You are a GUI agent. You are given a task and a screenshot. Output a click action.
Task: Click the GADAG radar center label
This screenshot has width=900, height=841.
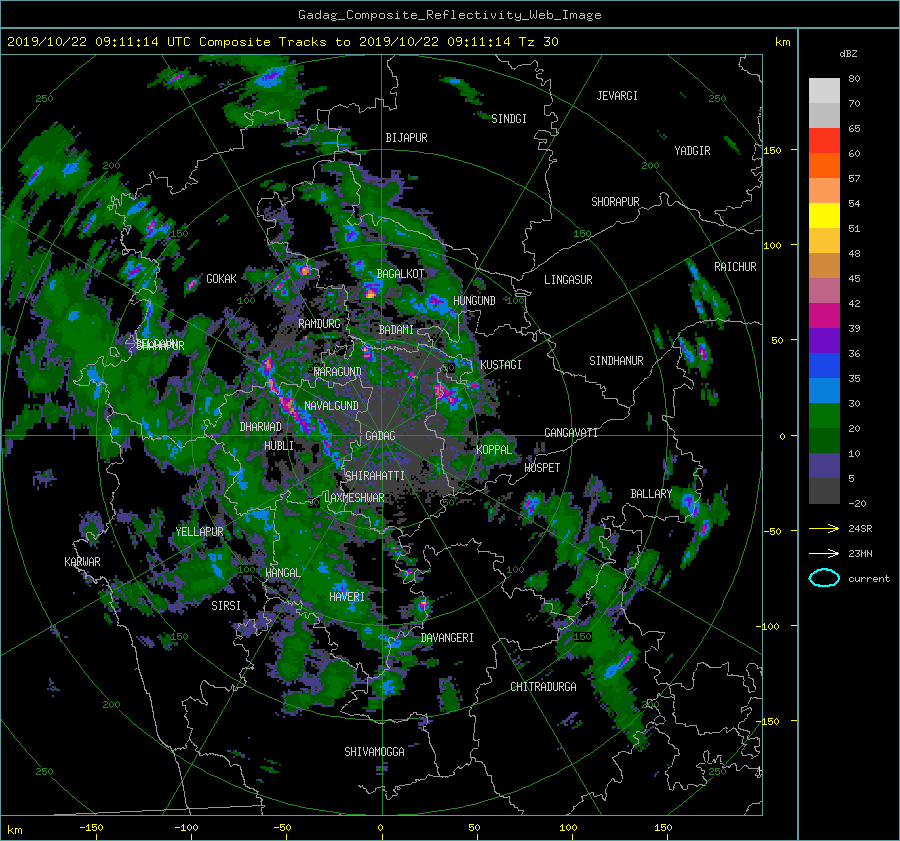pos(380,436)
